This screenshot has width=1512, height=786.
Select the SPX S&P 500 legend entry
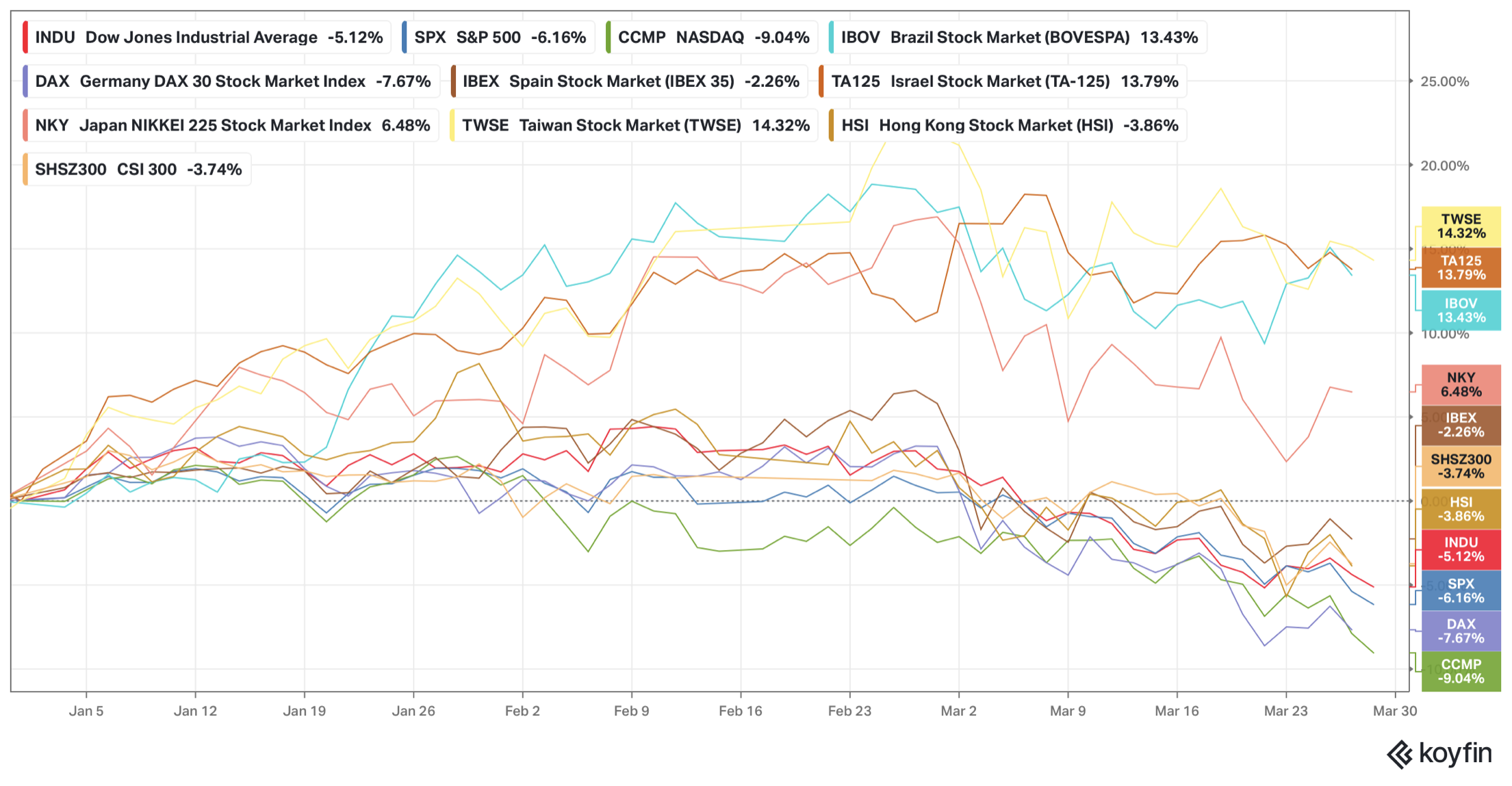[x=499, y=38]
